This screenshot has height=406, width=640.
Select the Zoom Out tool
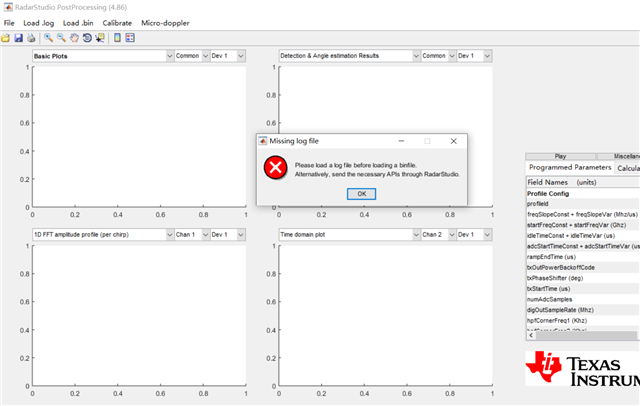pos(61,38)
